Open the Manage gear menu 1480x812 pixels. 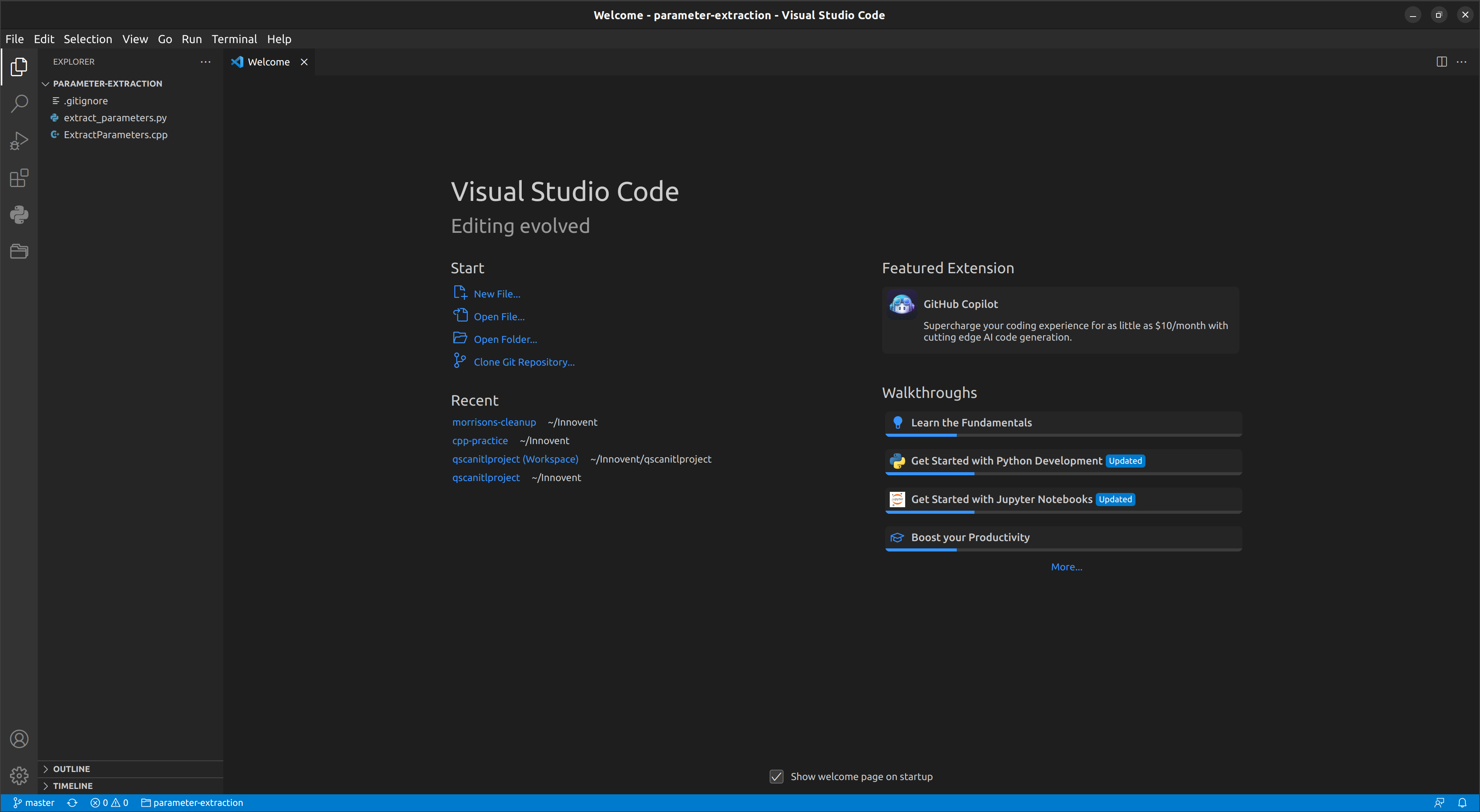(19, 775)
